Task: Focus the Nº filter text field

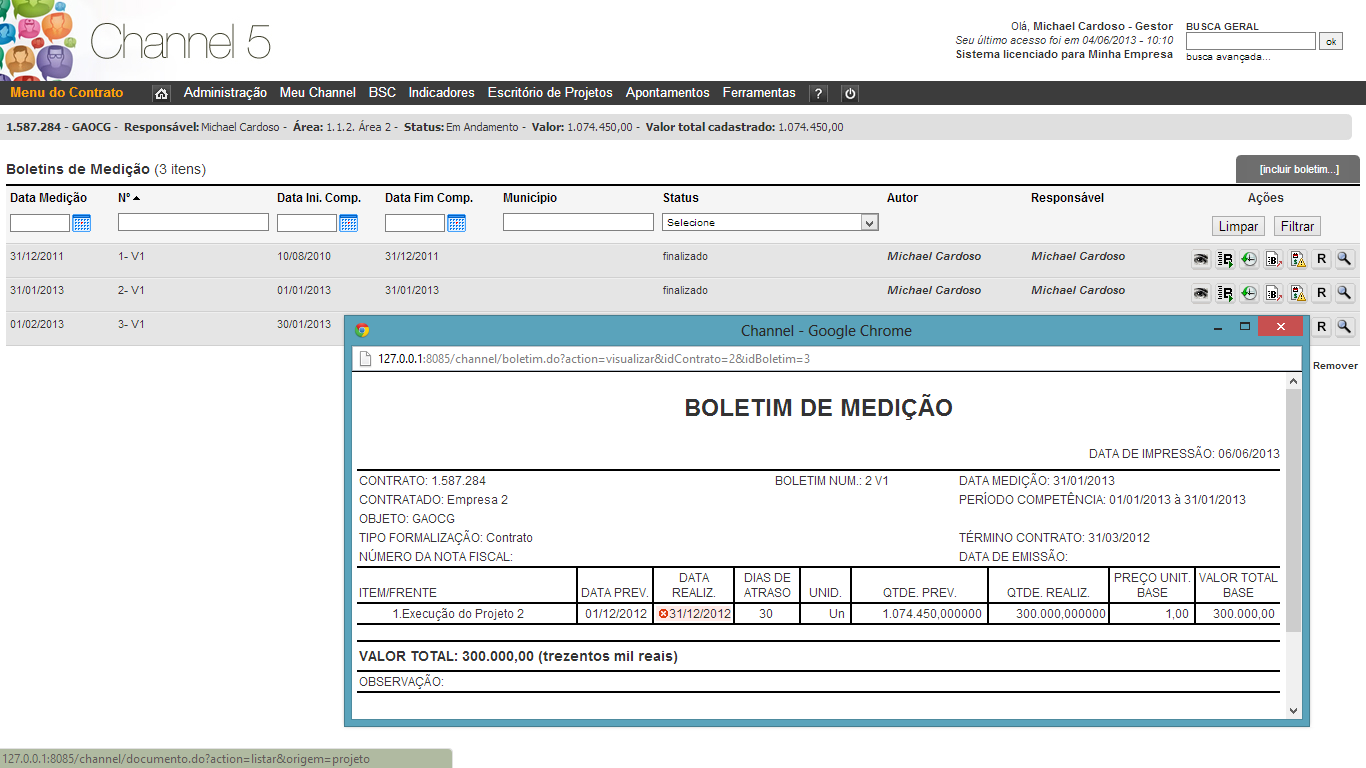Action: pos(193,222)
